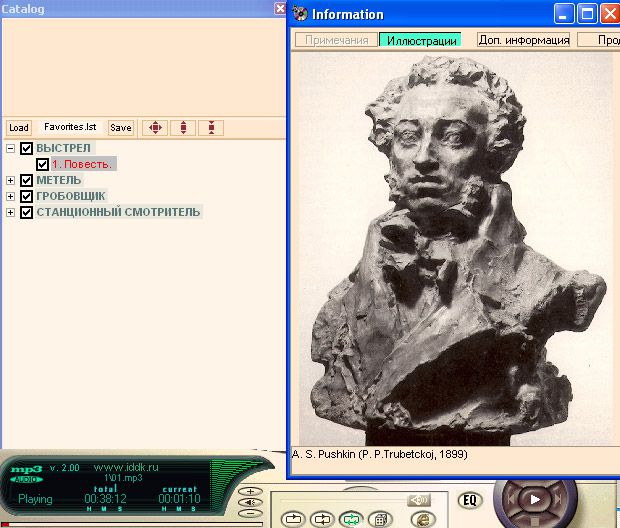Open the Internet Explorer web icon
The height and width of the screenshot is (528, 620).
tap(421, 519)
